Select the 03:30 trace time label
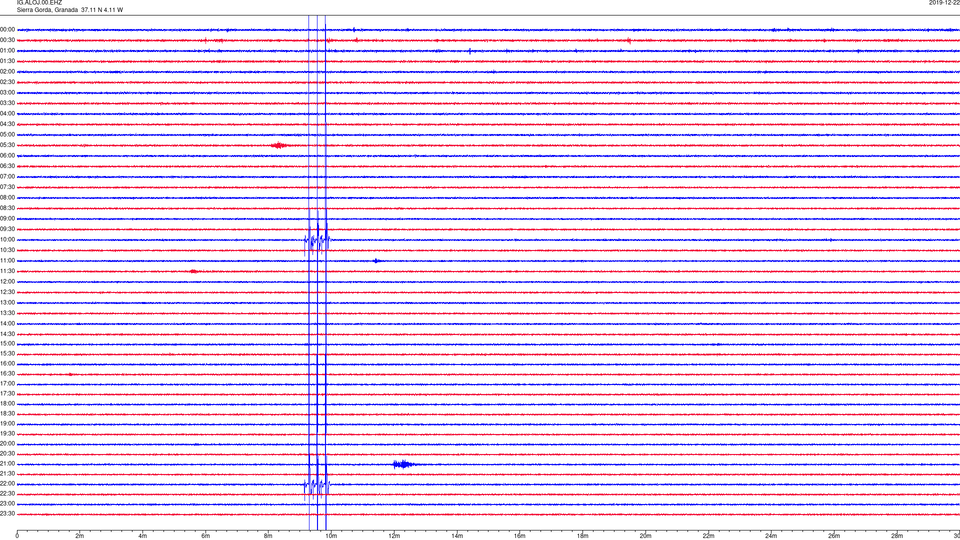Image resolution: width=960 pixels, height=540 pixels. (7, 103)
